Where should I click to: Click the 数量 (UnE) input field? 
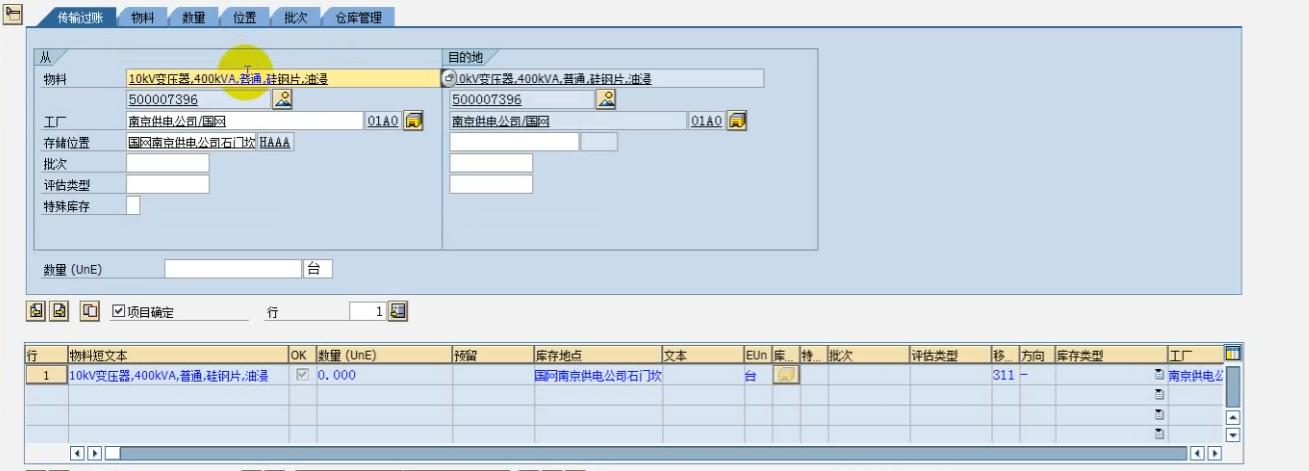tap(232, 268)
